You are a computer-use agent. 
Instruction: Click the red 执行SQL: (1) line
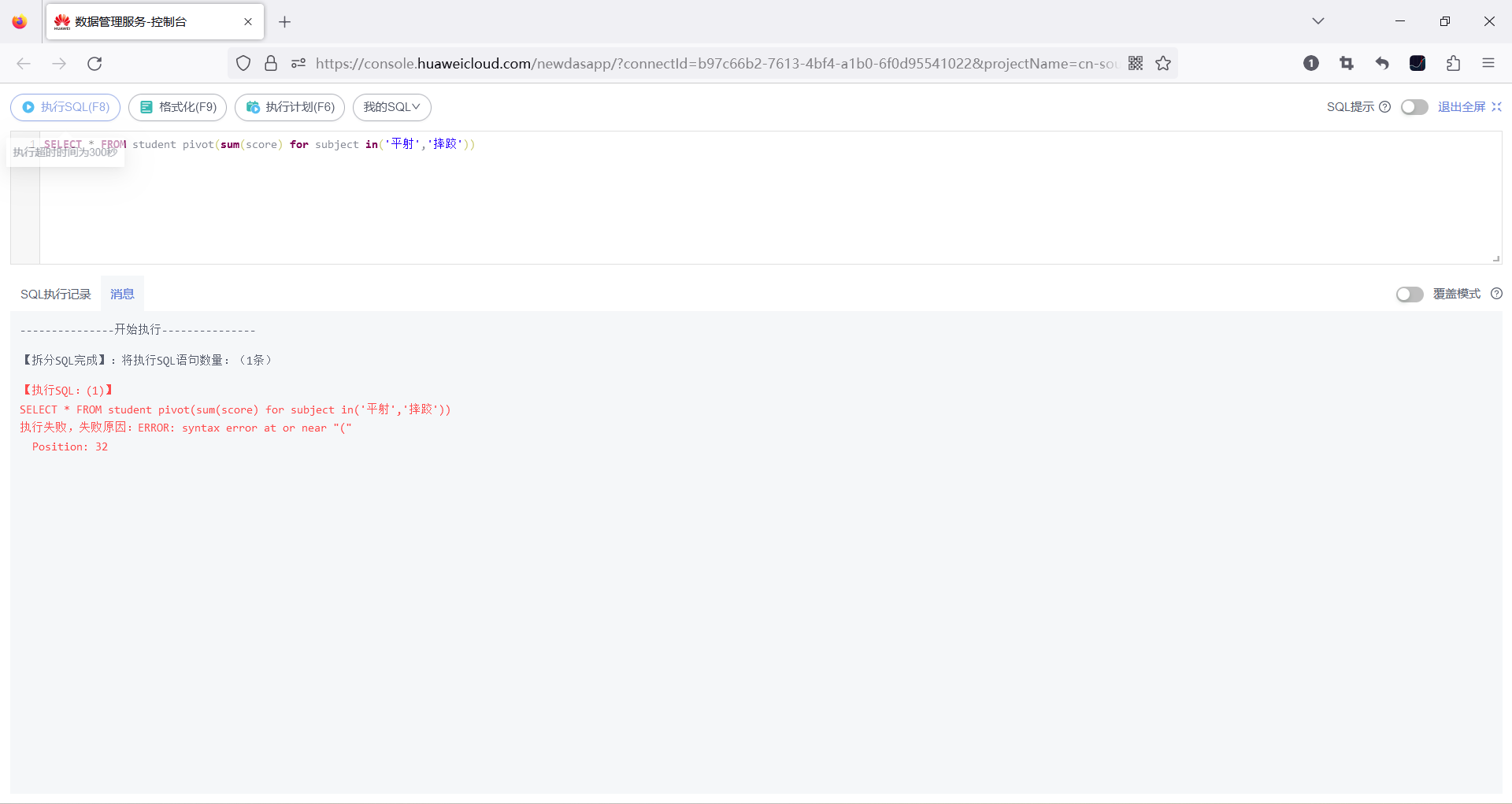(68, 390)
